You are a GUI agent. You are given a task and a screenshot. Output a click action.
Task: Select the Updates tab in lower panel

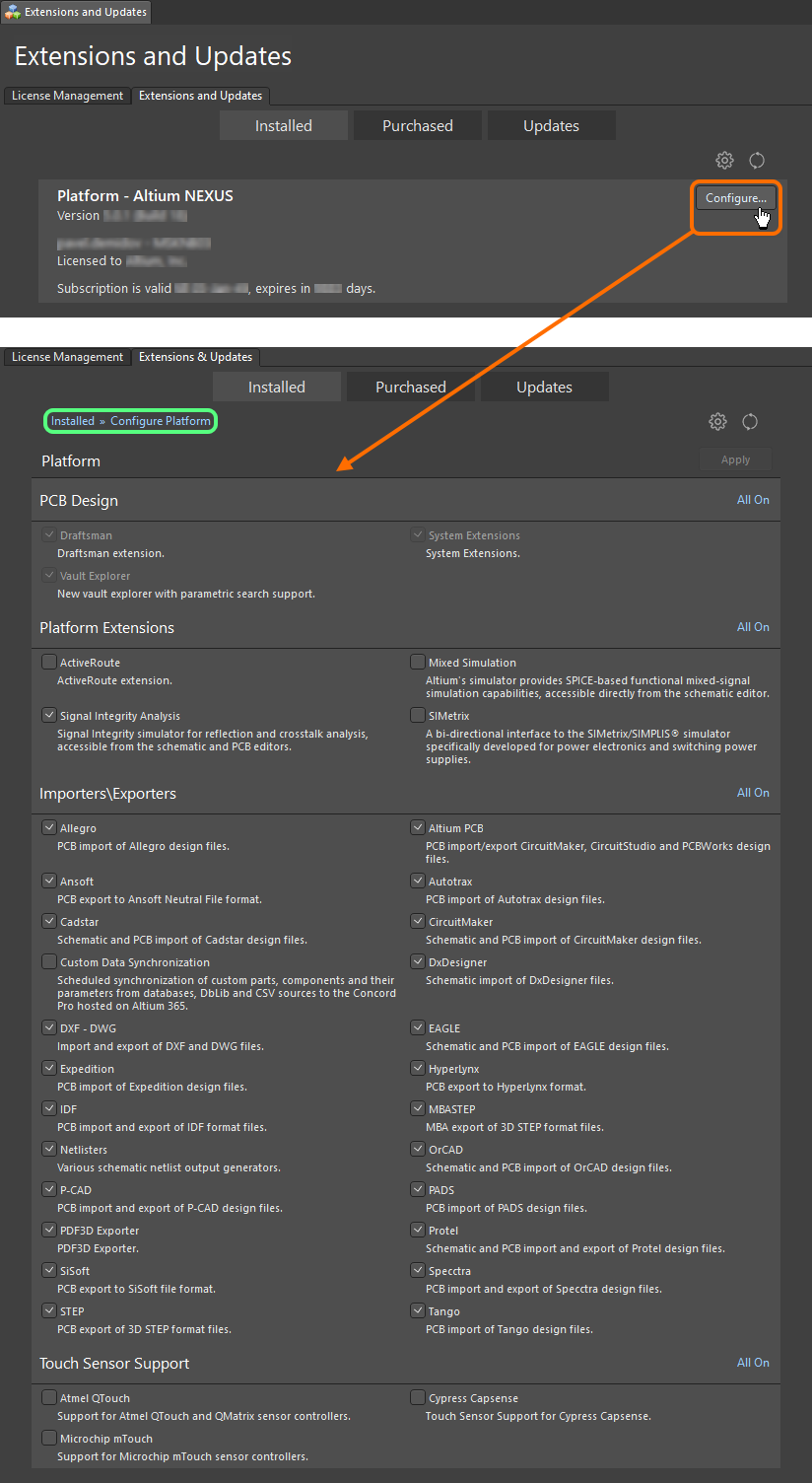coord(544,388)
